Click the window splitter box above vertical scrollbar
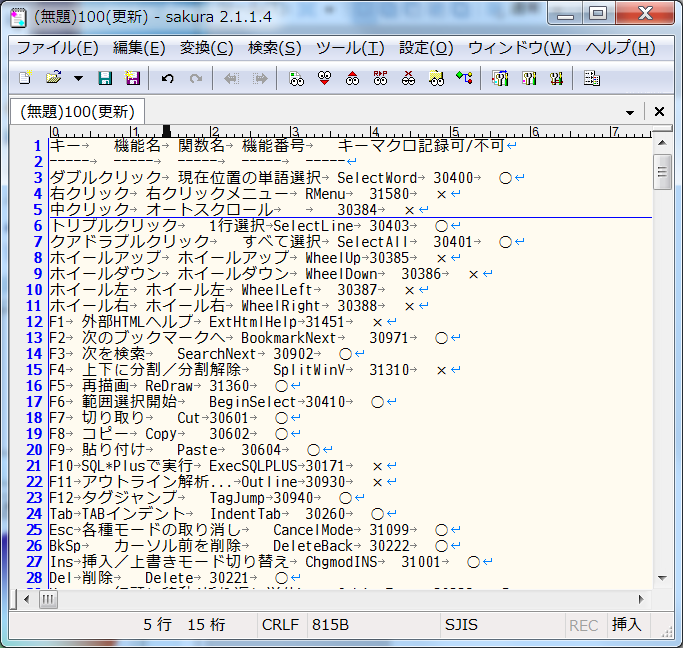683x648 pixels. [662, 129]
